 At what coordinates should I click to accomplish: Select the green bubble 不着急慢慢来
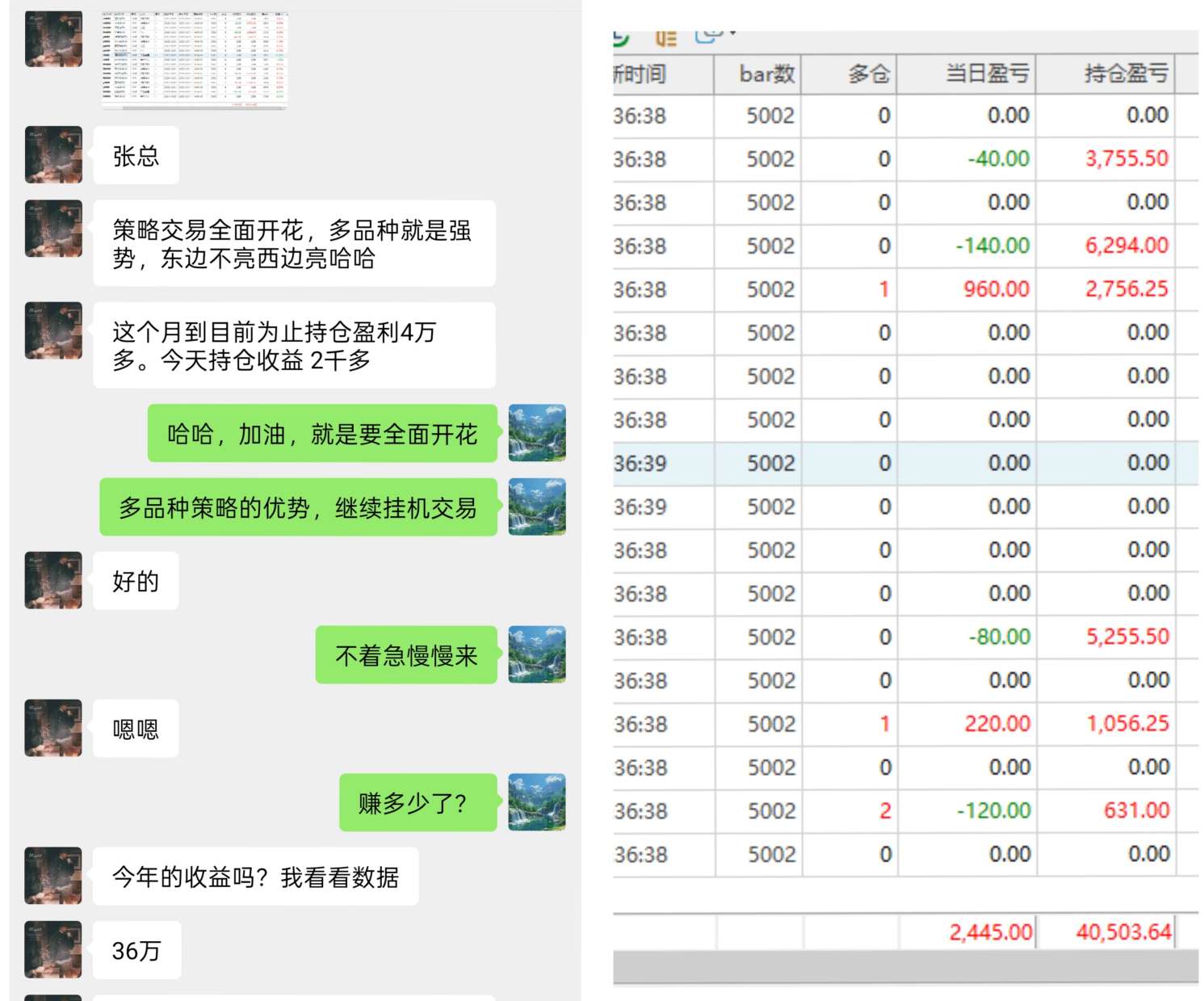click(x=407, y=654)
